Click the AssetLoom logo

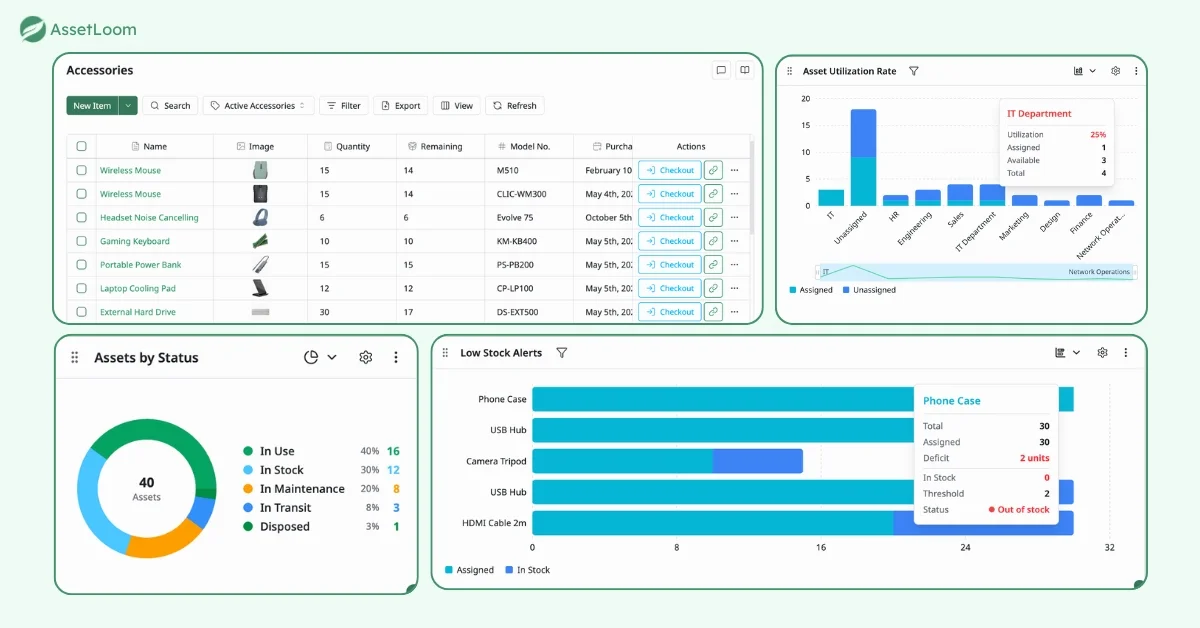pos(78,29)
